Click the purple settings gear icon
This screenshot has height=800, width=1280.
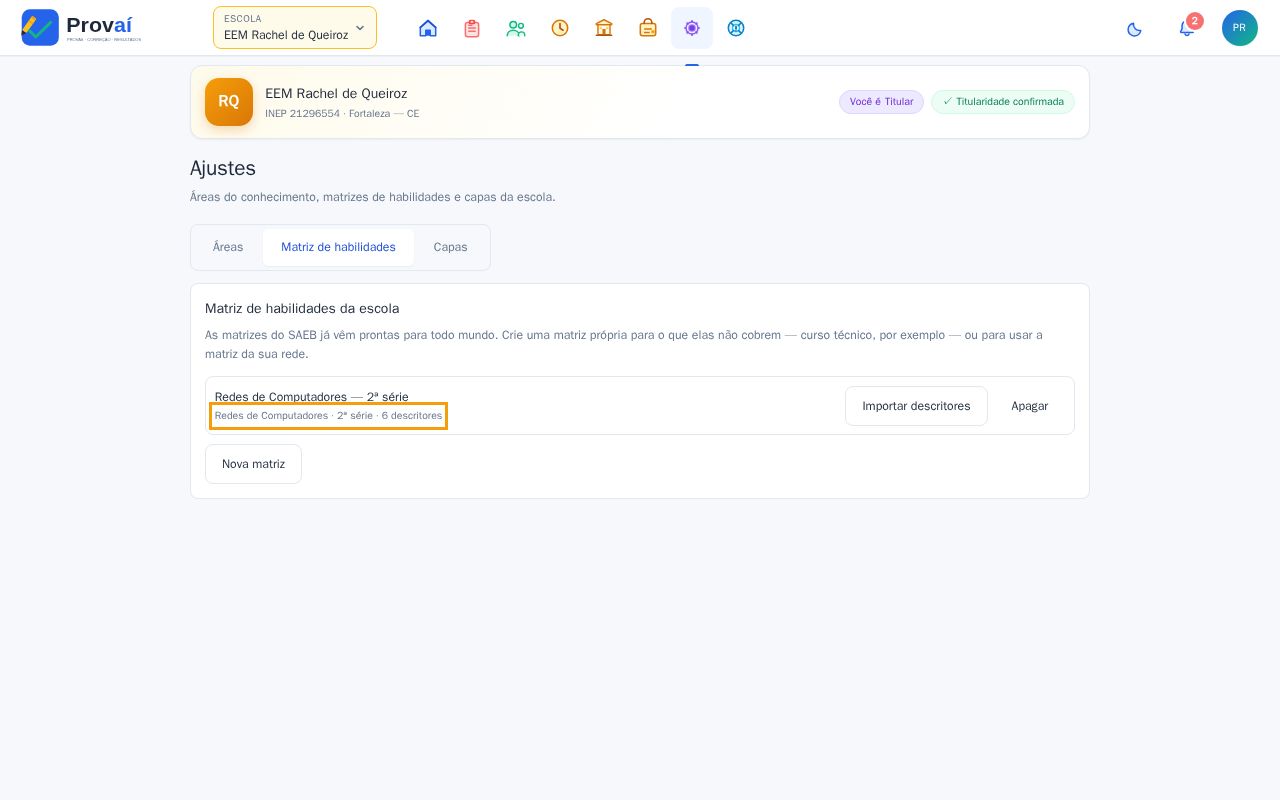point(692,28)
